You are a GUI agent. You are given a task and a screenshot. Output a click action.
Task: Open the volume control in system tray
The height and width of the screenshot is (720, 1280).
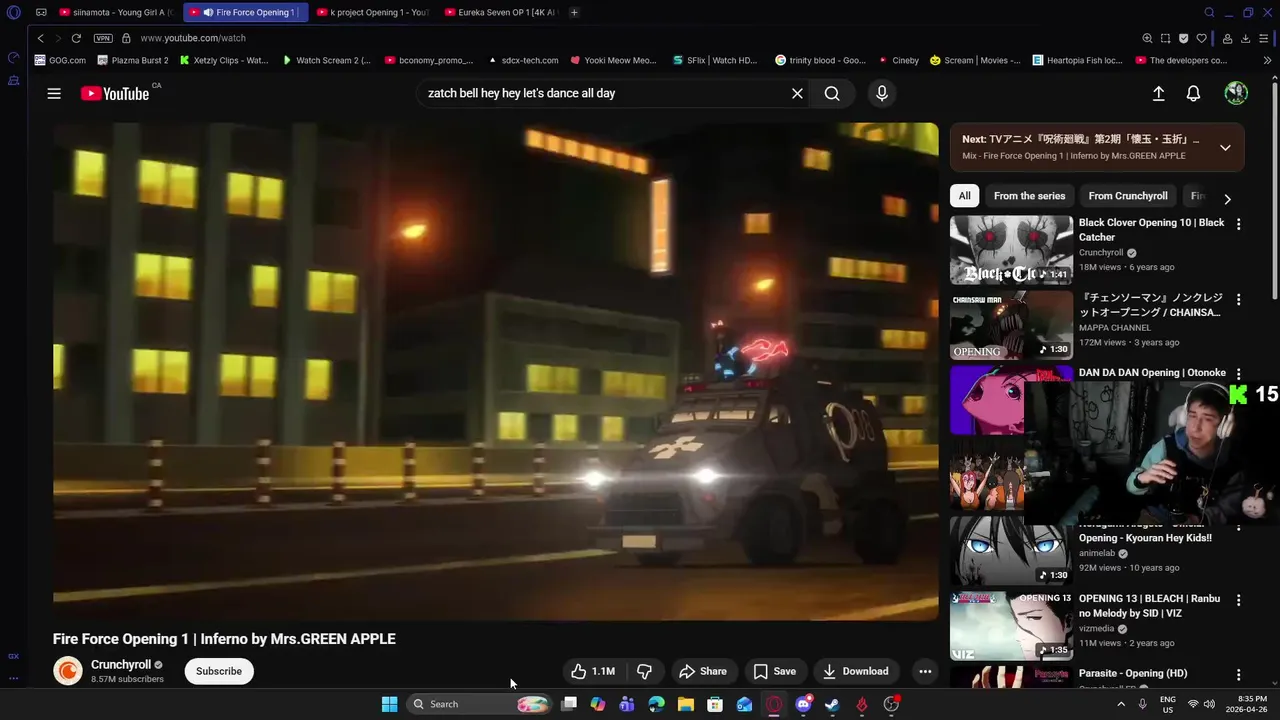coord(1209,704)
